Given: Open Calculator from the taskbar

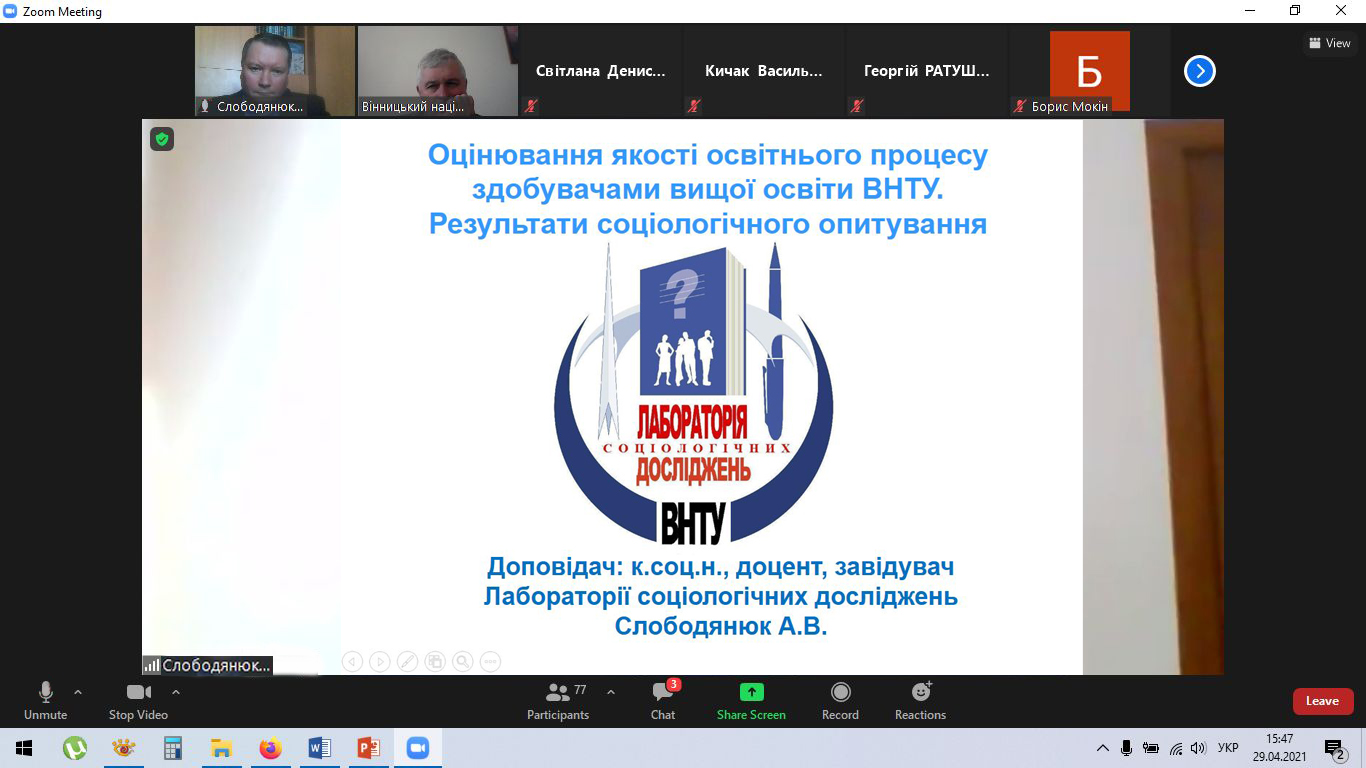Looking at the screenshot, I should pos(172,748).
